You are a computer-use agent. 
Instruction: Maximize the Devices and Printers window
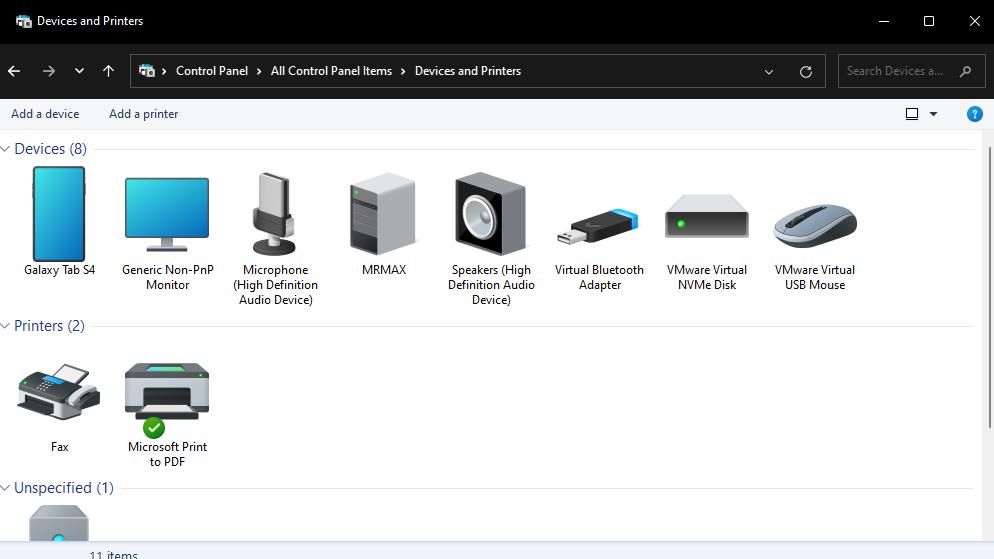[929, 22]
